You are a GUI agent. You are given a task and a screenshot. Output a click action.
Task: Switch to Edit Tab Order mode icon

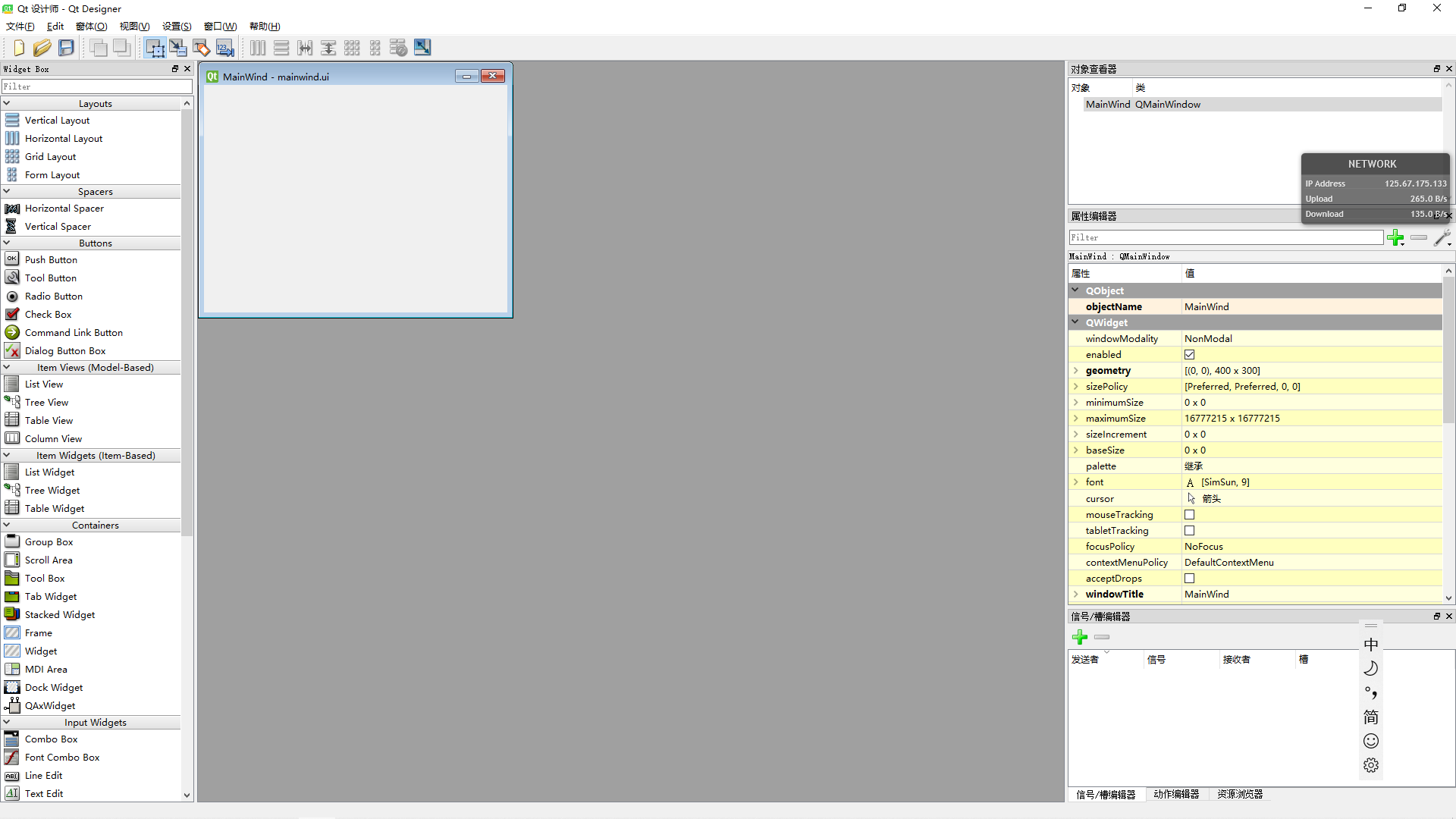point(225,48)
